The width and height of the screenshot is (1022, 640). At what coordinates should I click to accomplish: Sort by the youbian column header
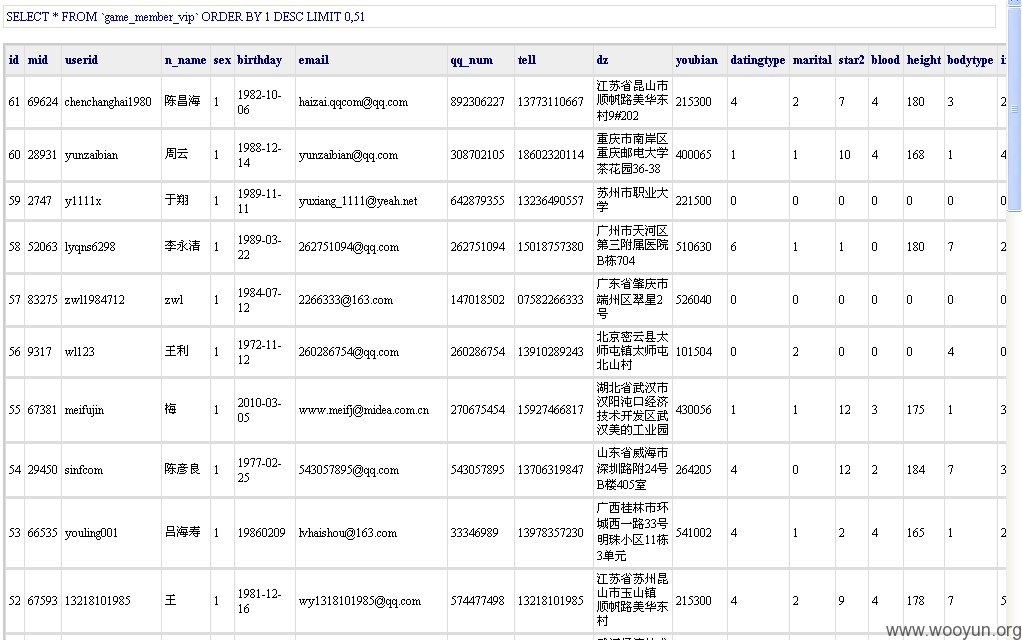point(697,60)
